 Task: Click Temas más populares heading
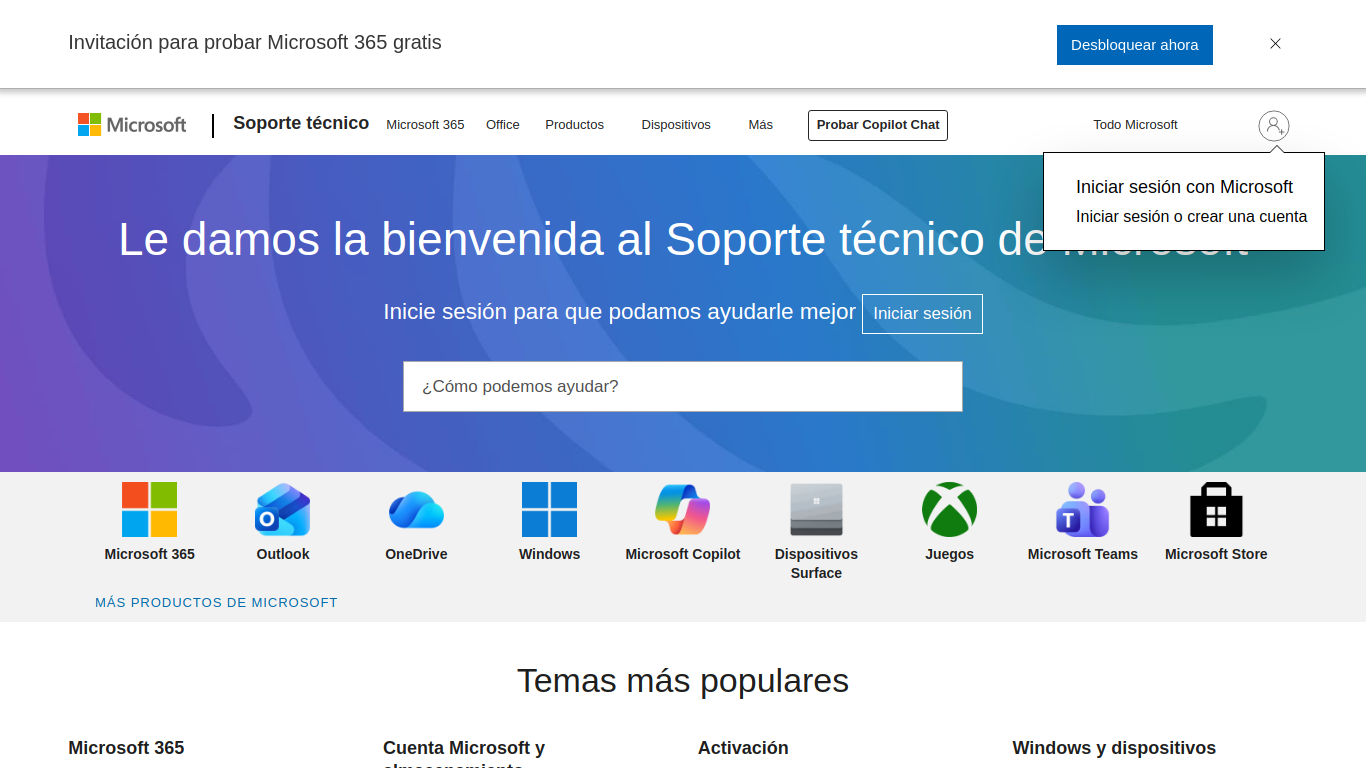tap(683, 680)
